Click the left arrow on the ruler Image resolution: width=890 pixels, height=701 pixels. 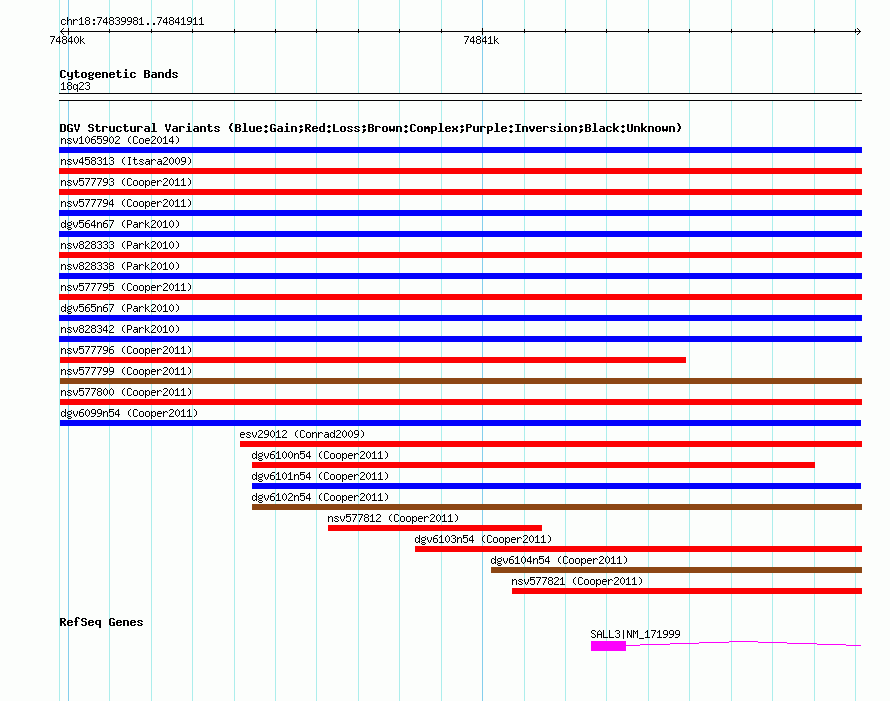pyautogui.click(x=63, y=31)
